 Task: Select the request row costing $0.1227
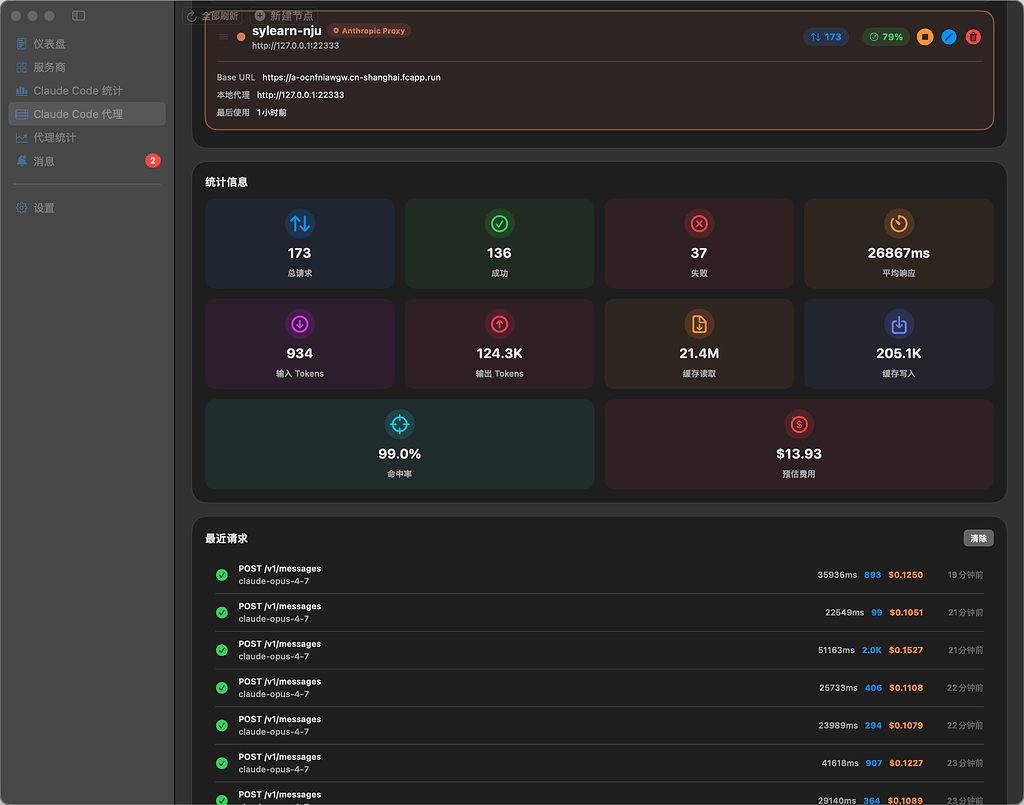click(x=600, y=763)
